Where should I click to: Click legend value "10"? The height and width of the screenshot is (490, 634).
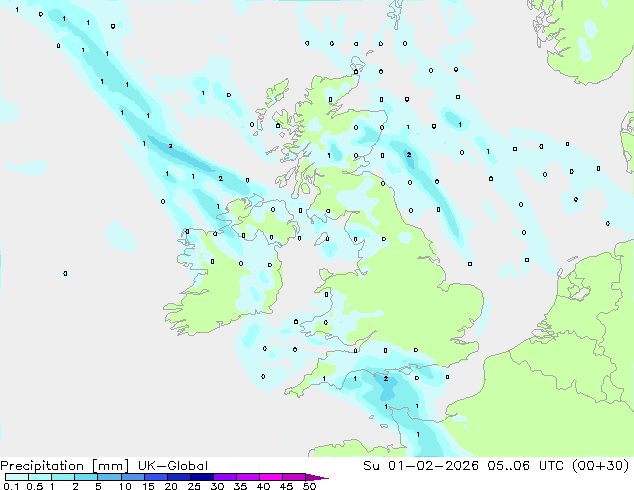click(125, 486)
